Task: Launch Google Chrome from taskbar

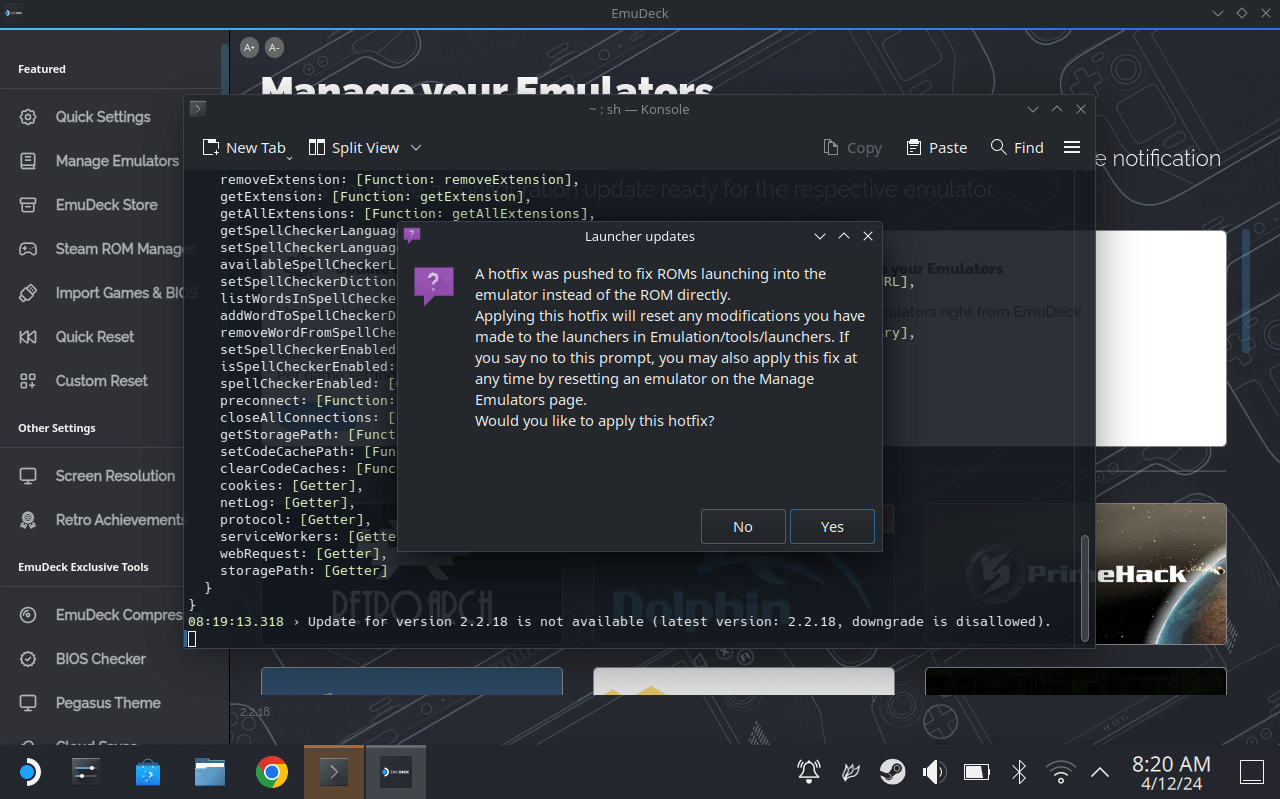Action: (x=272, y=772)
